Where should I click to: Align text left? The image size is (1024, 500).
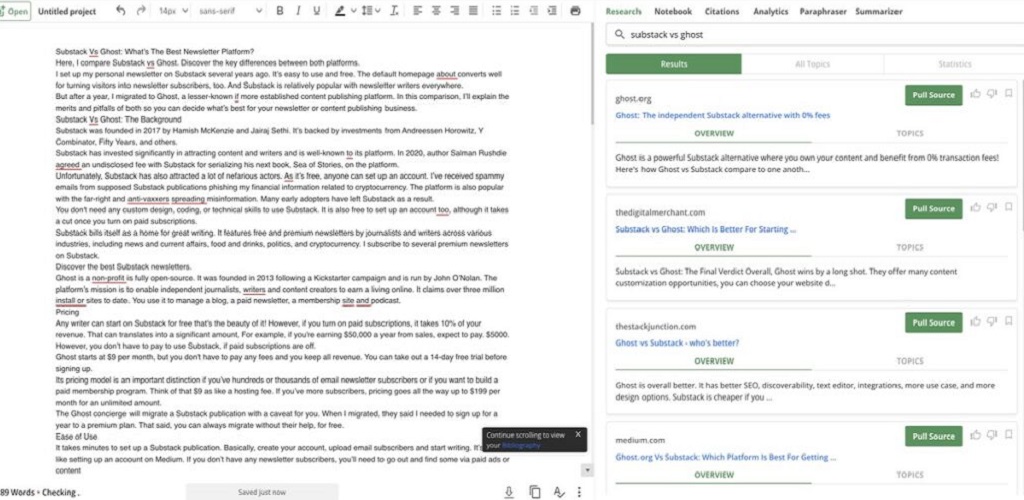coord(419,11)
